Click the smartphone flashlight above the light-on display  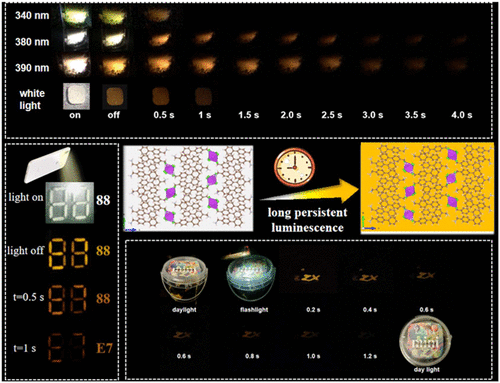point(47,165)
